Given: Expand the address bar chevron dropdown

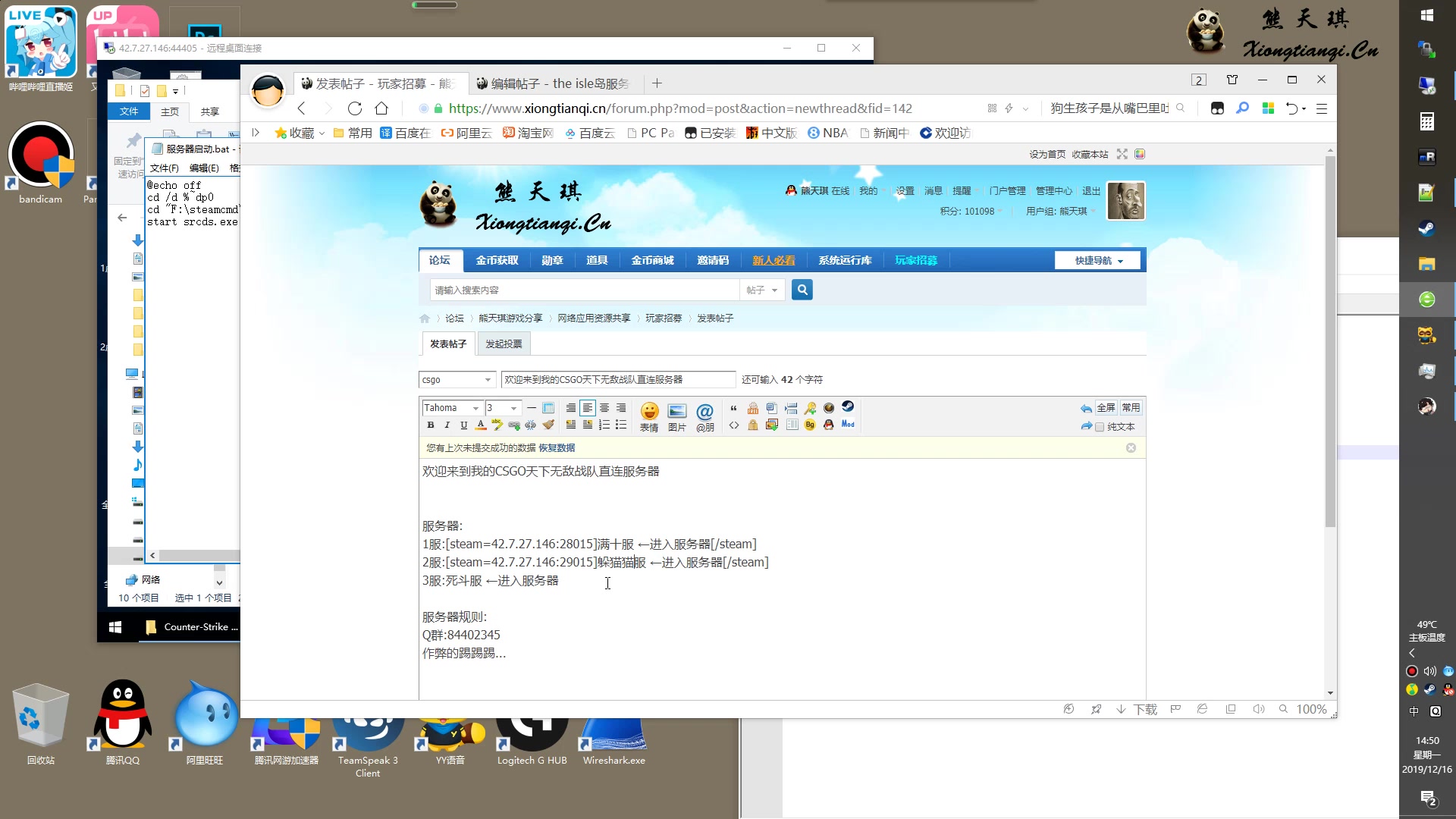Looking at the screenshot, I should click(x=1025, y=108).
